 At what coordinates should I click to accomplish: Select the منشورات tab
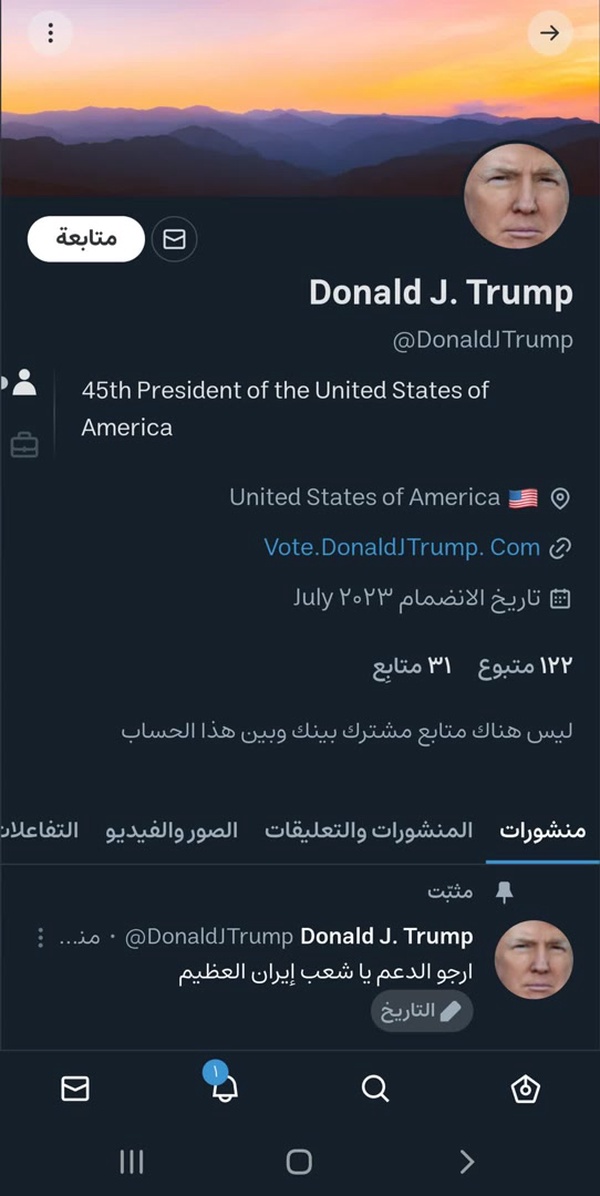(x=543, y=831)
